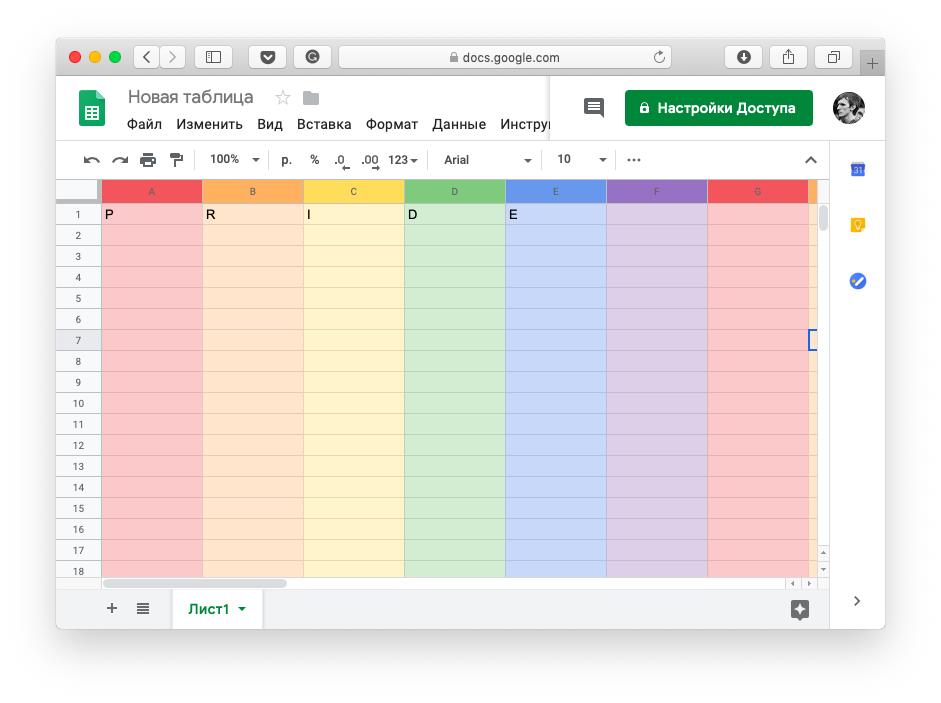Screen dimensions: 941x703
Task: Open Google Keep in the side panel
Action: point(857,226)
